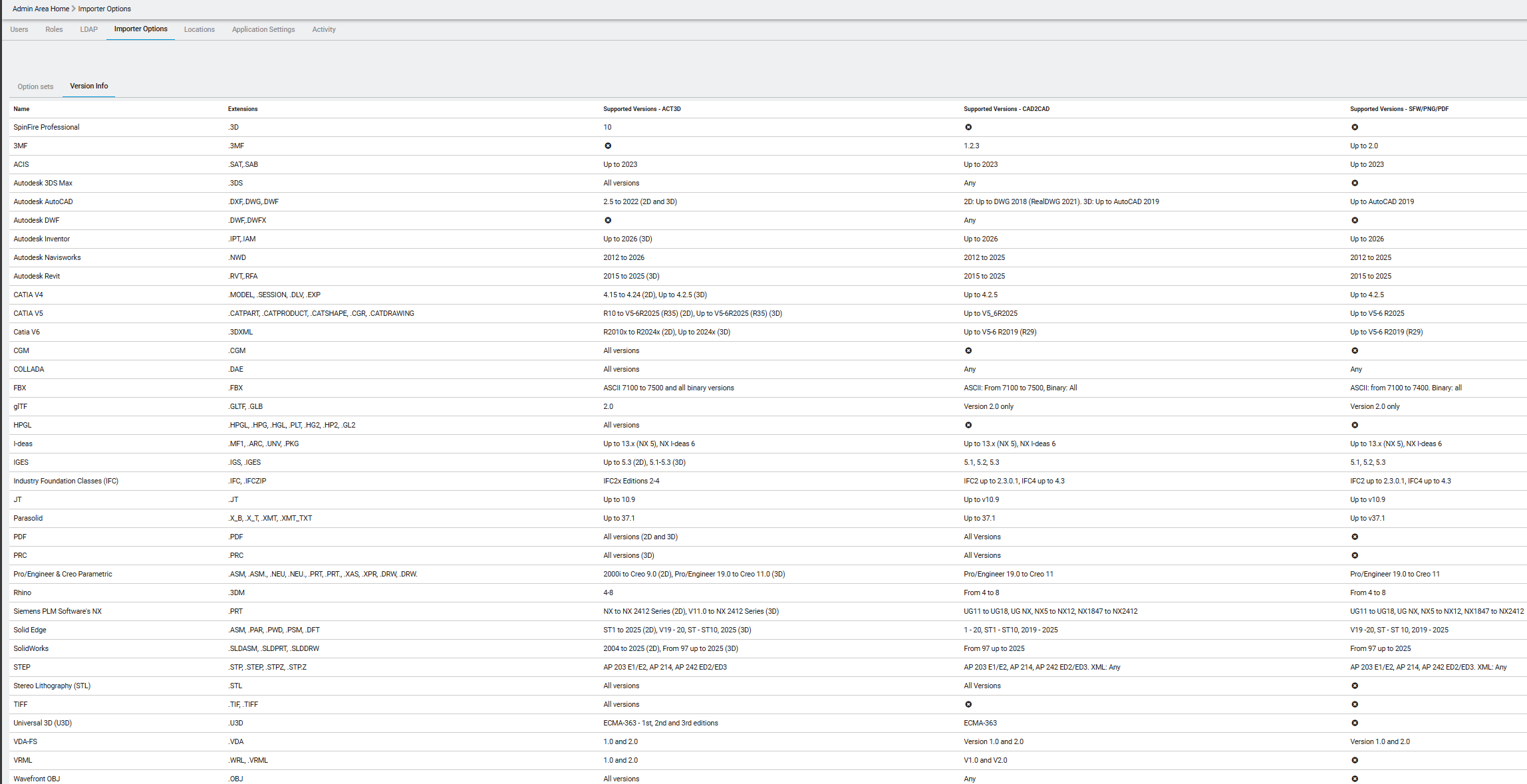This screenshot has width=1527, height=784.
Task: Click the unsupported icon in CGM CAD2CAD column
Action: coord(968,350)
